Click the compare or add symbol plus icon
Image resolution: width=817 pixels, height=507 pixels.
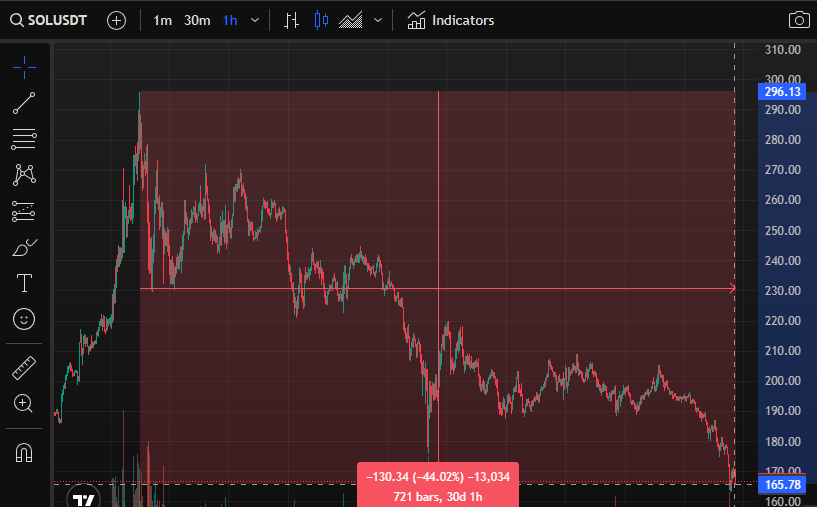point(116,20)
